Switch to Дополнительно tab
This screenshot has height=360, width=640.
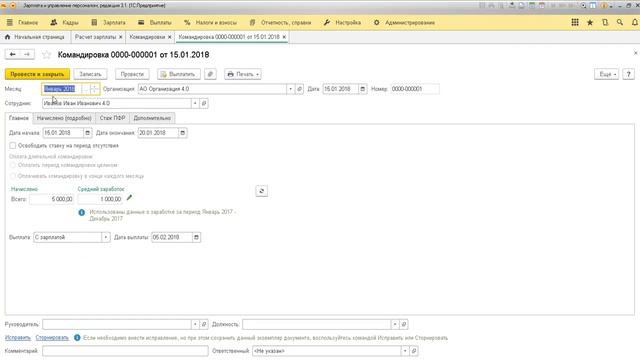(152, 118)
